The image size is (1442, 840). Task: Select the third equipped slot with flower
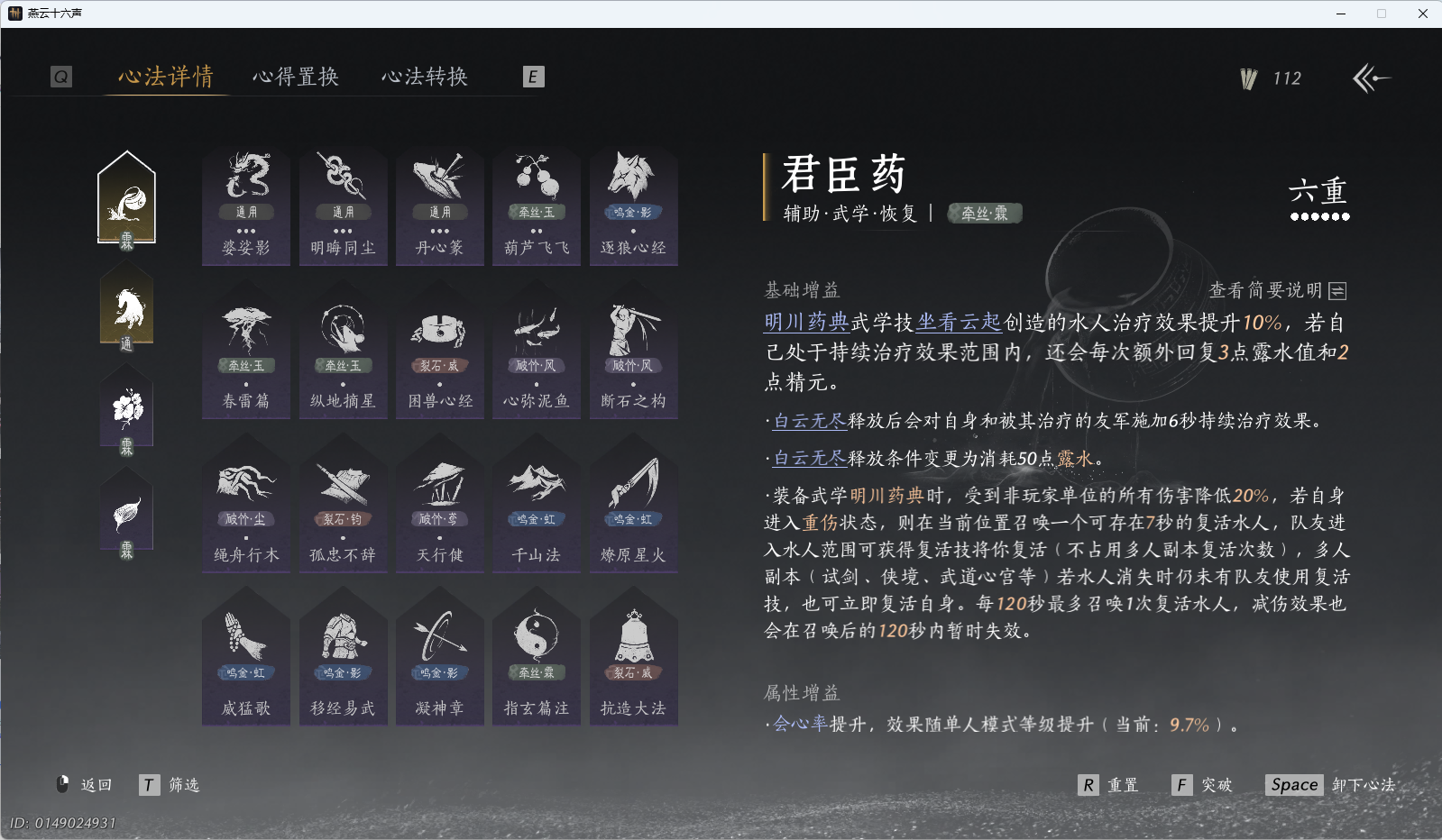[126, 410]
